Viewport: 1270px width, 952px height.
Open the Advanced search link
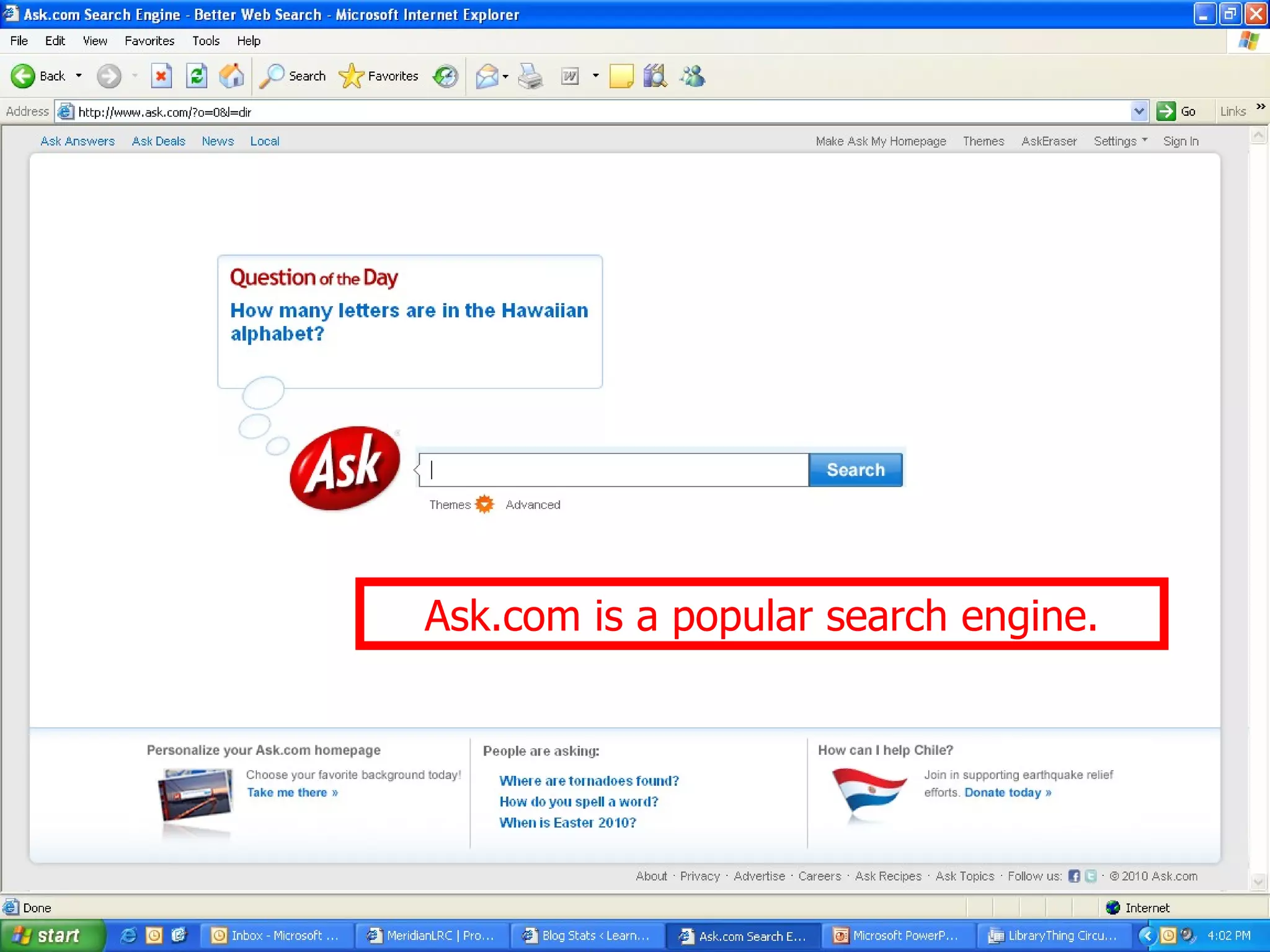(x=533, y=505)
